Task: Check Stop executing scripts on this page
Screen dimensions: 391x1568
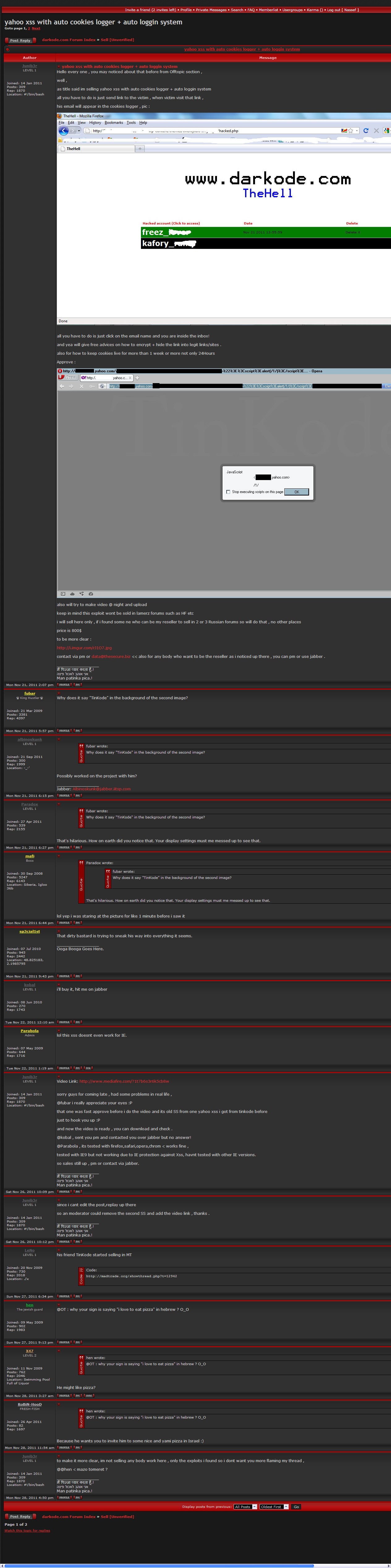Action: pyautogui.click(x=228, y=492)
